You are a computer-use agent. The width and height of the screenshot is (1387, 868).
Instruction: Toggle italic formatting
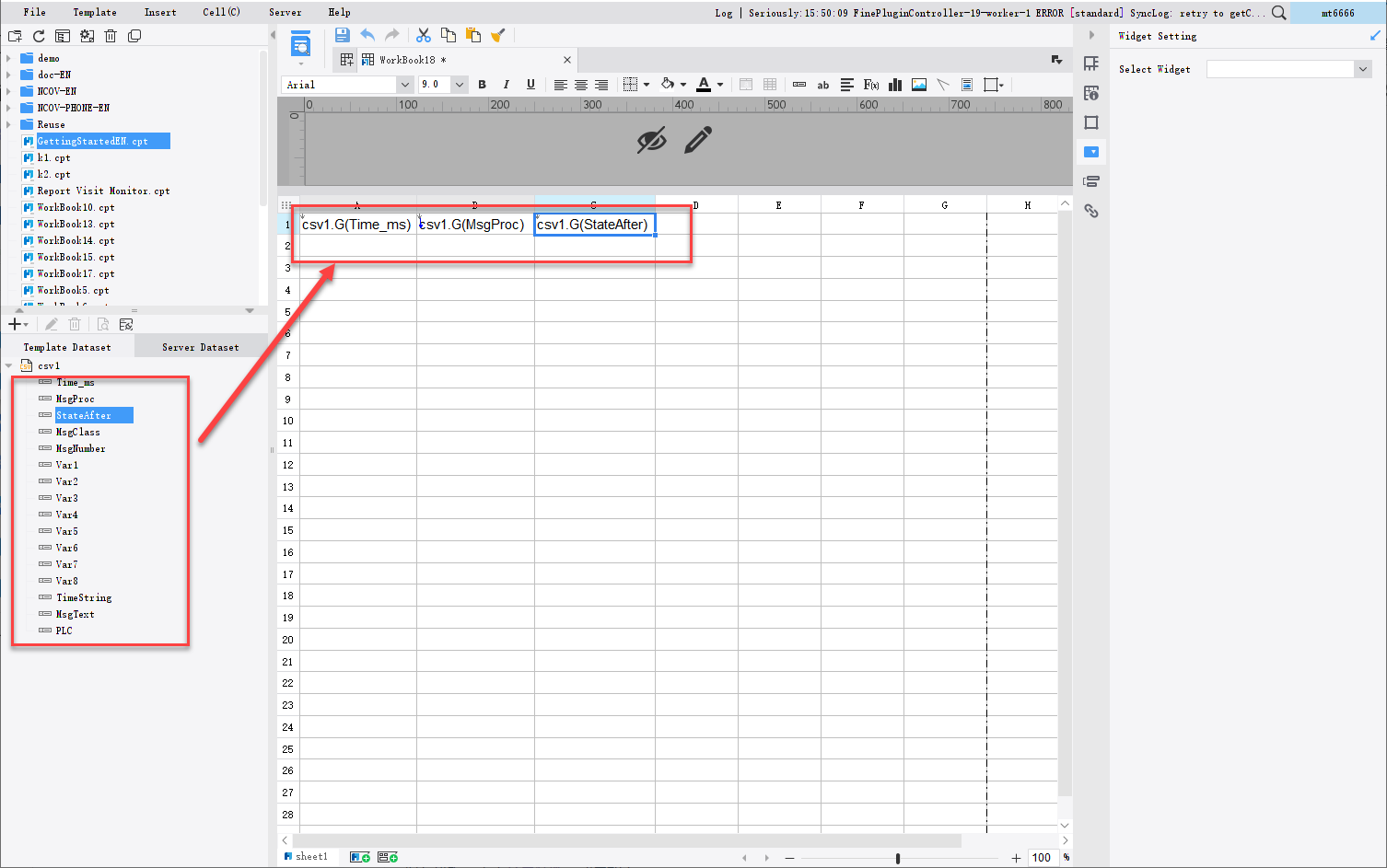[x=506, y=85]
